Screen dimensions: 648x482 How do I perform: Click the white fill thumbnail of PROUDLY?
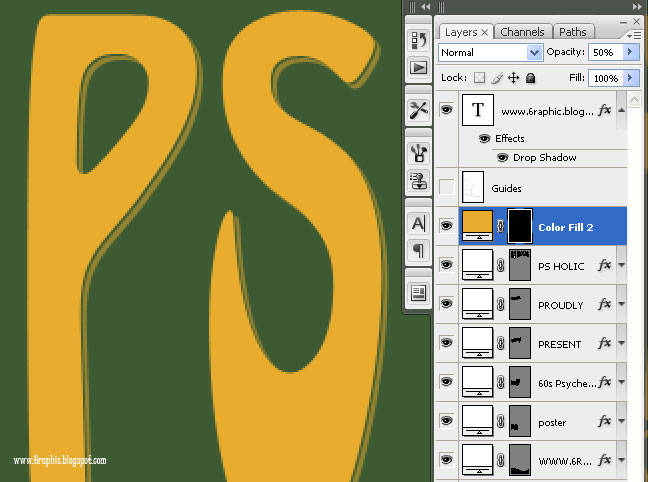(477, 304)
